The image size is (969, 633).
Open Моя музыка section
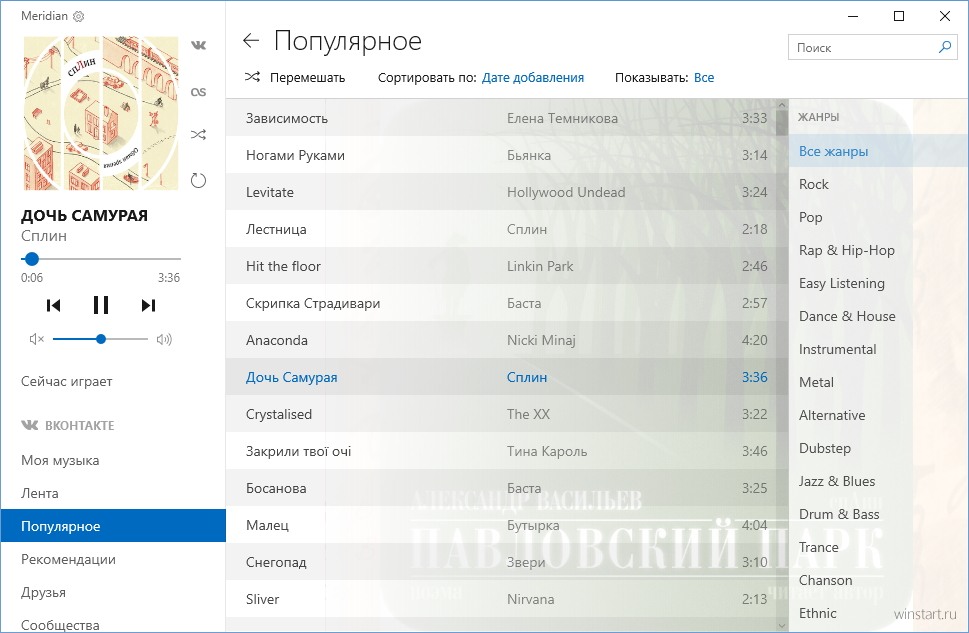pyautogui.click(x=60, y=461)
